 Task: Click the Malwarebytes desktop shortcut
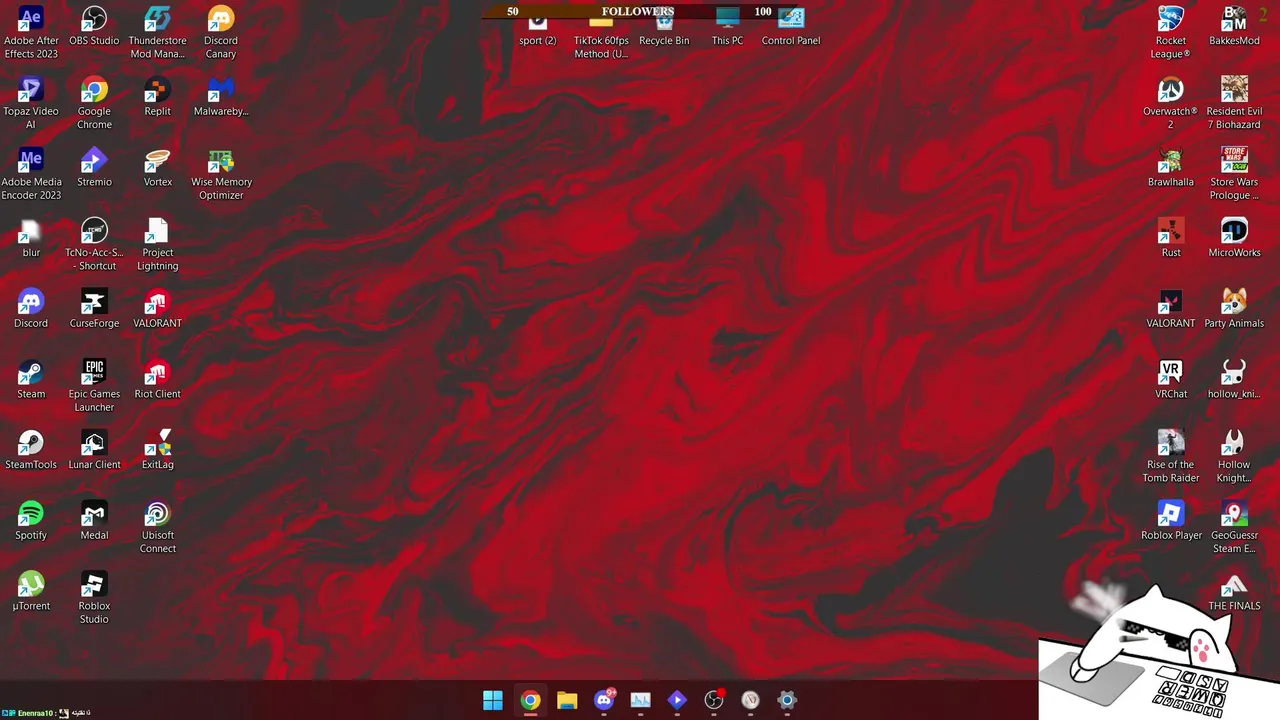pyautogui.click(x=221, y=96)
